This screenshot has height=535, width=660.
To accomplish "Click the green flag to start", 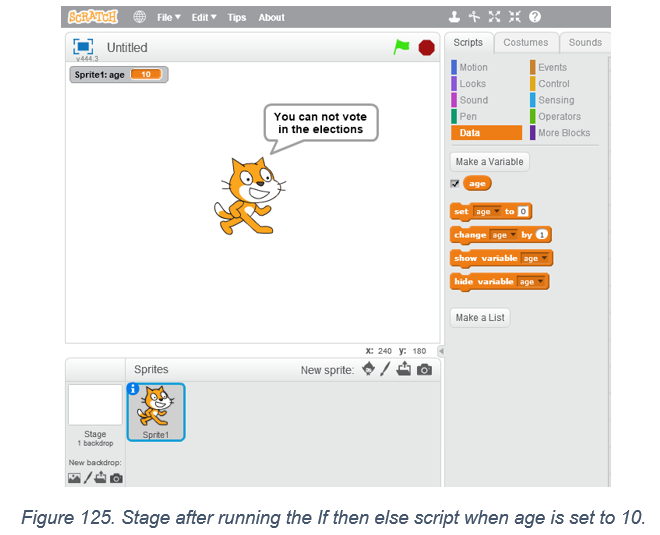I will tap(401, 47).
